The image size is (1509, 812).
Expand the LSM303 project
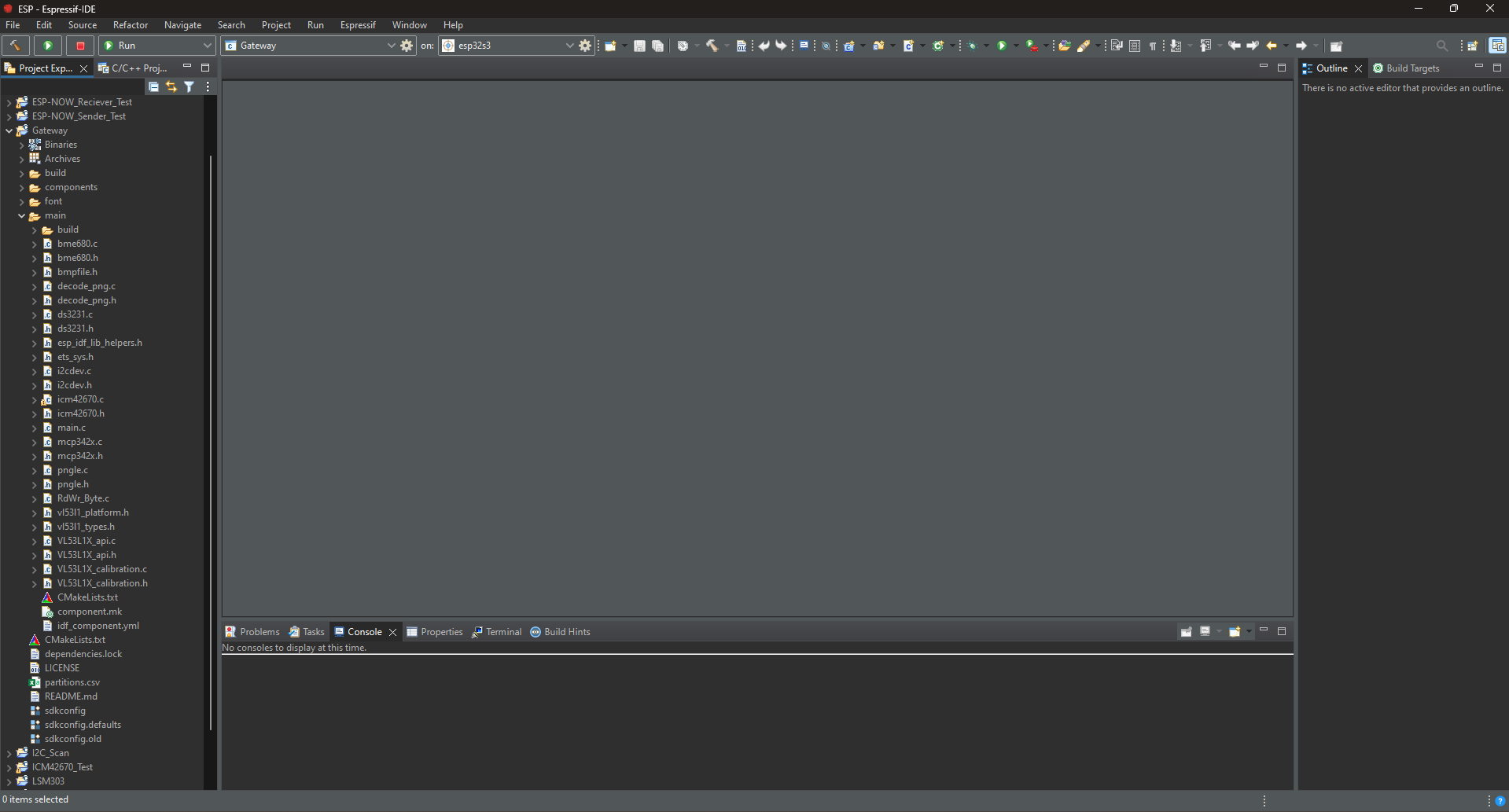[9, 781]
